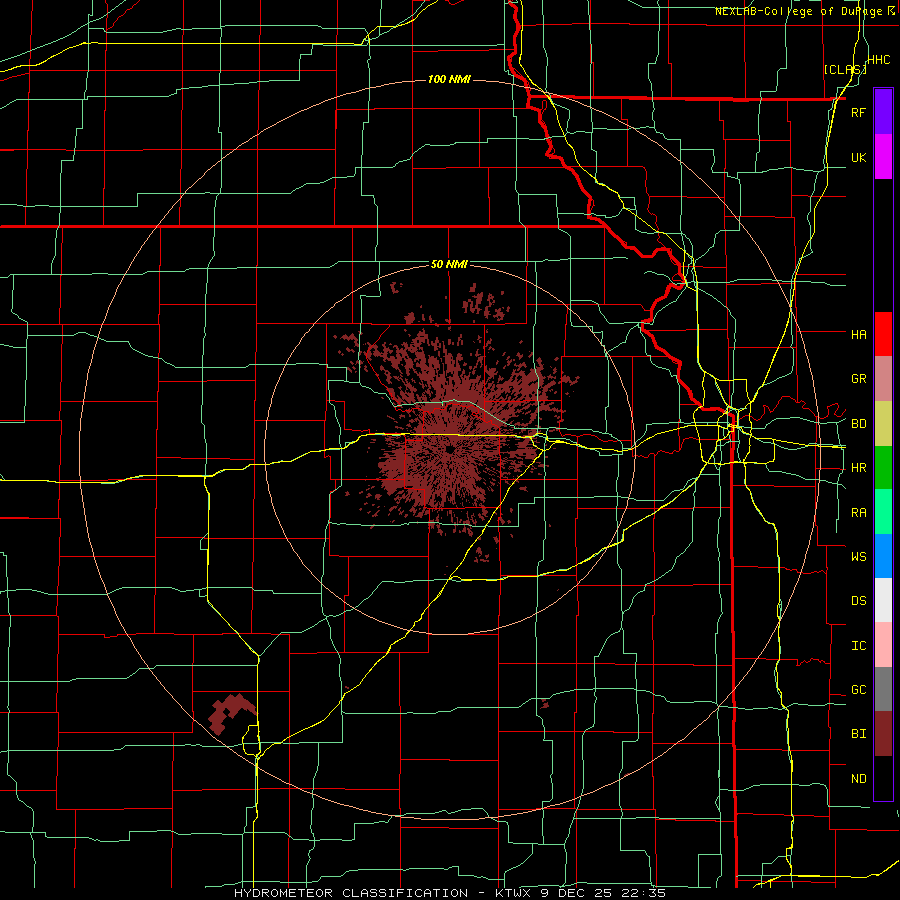Click the 50 NMI range ring label
The height and width of the screenshot is (900, 900).
449,264
